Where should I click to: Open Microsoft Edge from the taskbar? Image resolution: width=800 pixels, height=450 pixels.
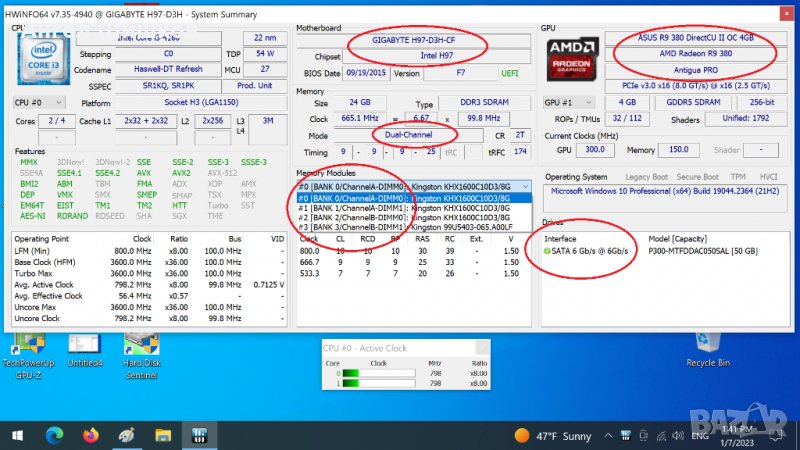55,435
